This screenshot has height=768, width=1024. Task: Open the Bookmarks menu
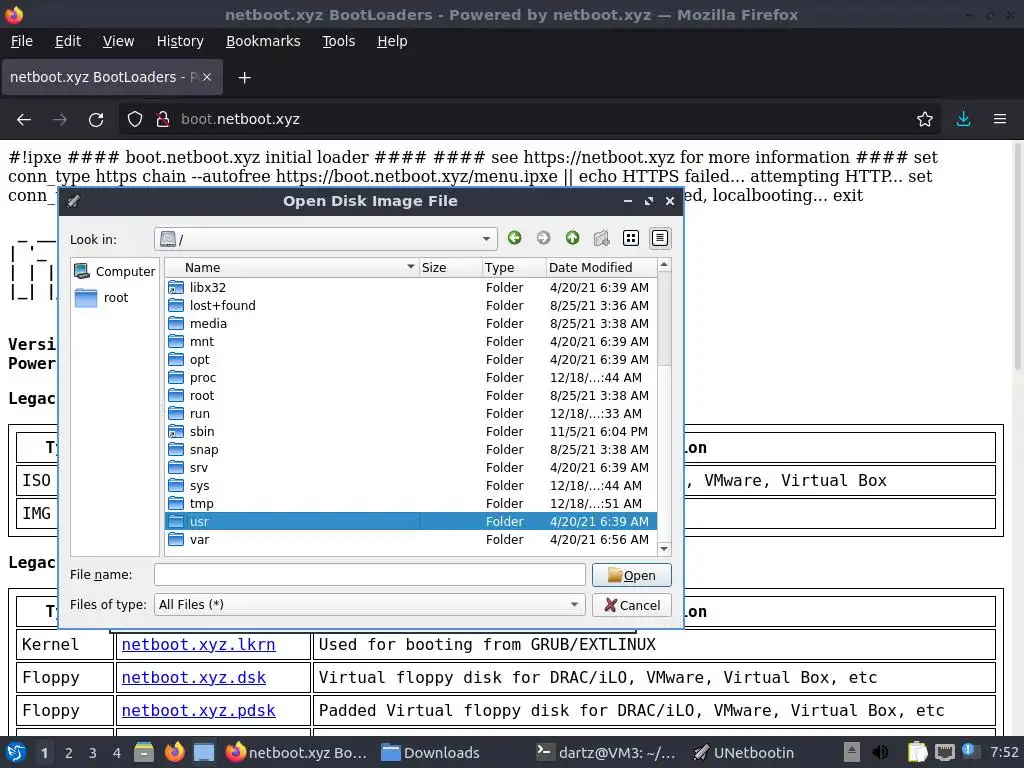(263, 41)
